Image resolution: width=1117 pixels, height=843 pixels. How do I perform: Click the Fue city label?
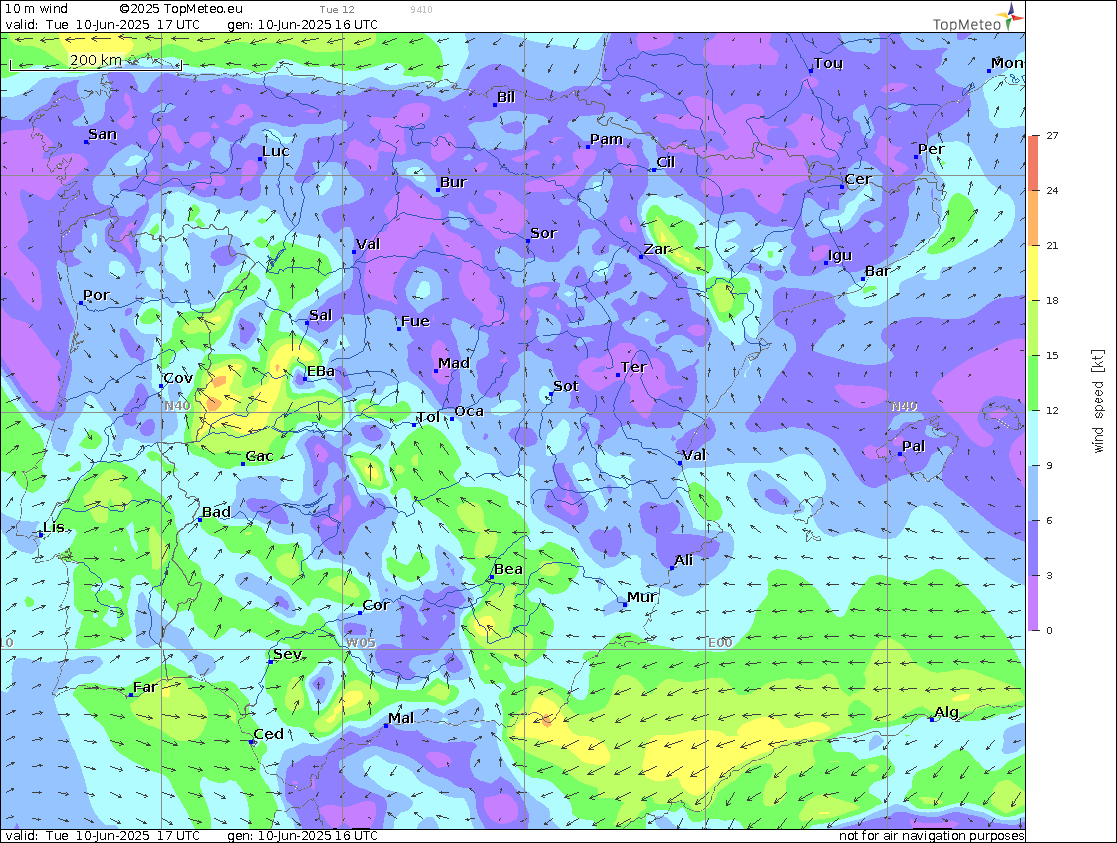tap(415, 321)
